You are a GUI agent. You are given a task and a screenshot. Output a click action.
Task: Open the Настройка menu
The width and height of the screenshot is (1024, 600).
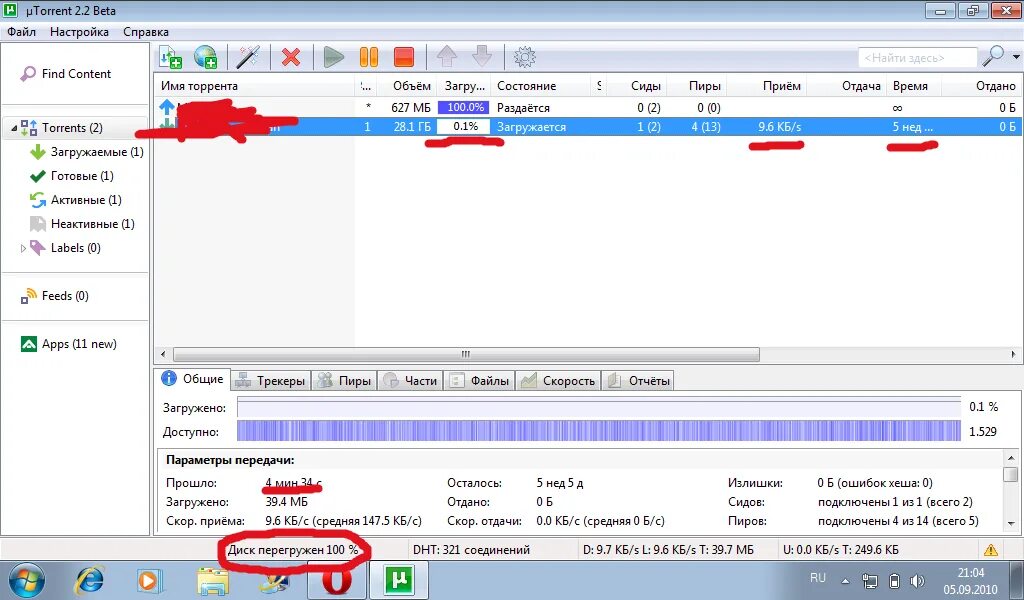click(x=79, y=31)
